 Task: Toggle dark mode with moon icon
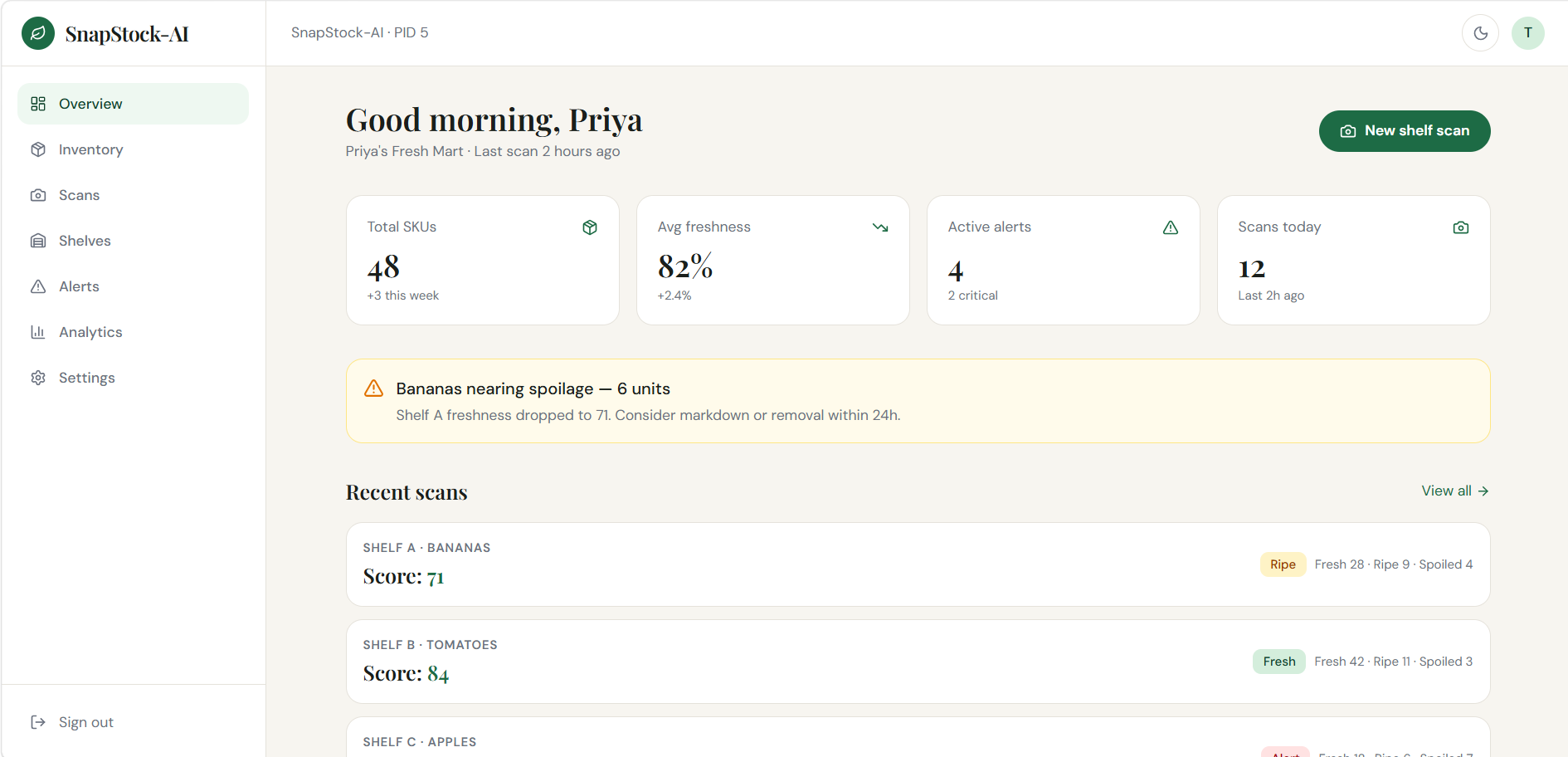1480,33
